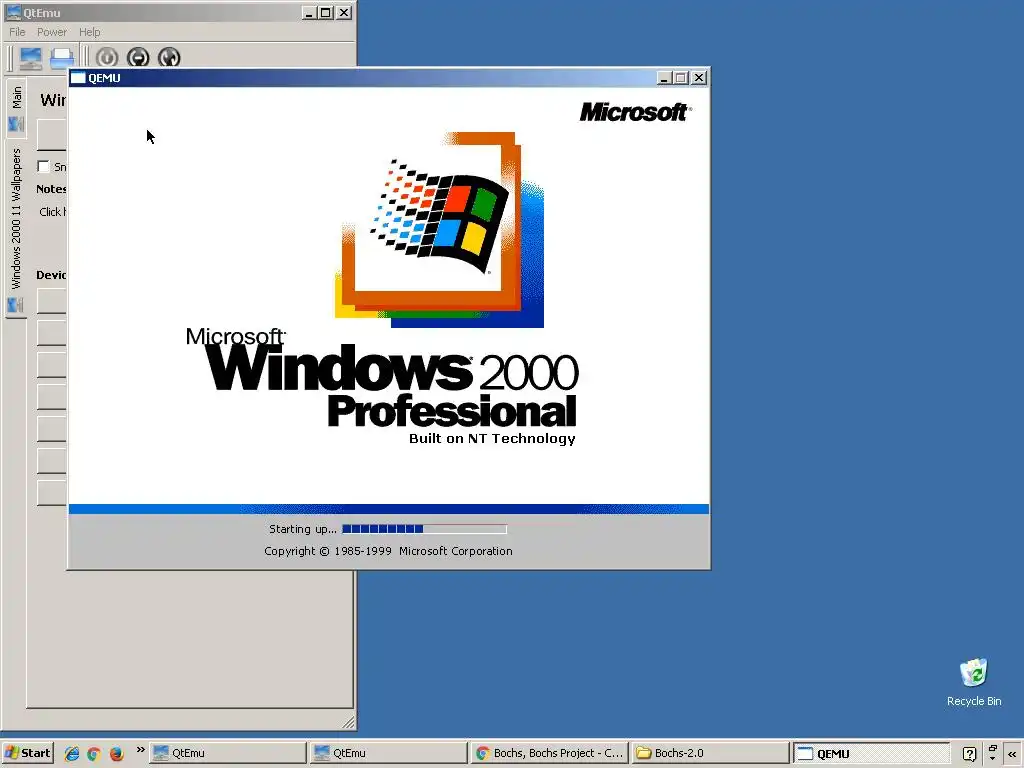Open the Power menu in QtEmu

tap(52, 32)
